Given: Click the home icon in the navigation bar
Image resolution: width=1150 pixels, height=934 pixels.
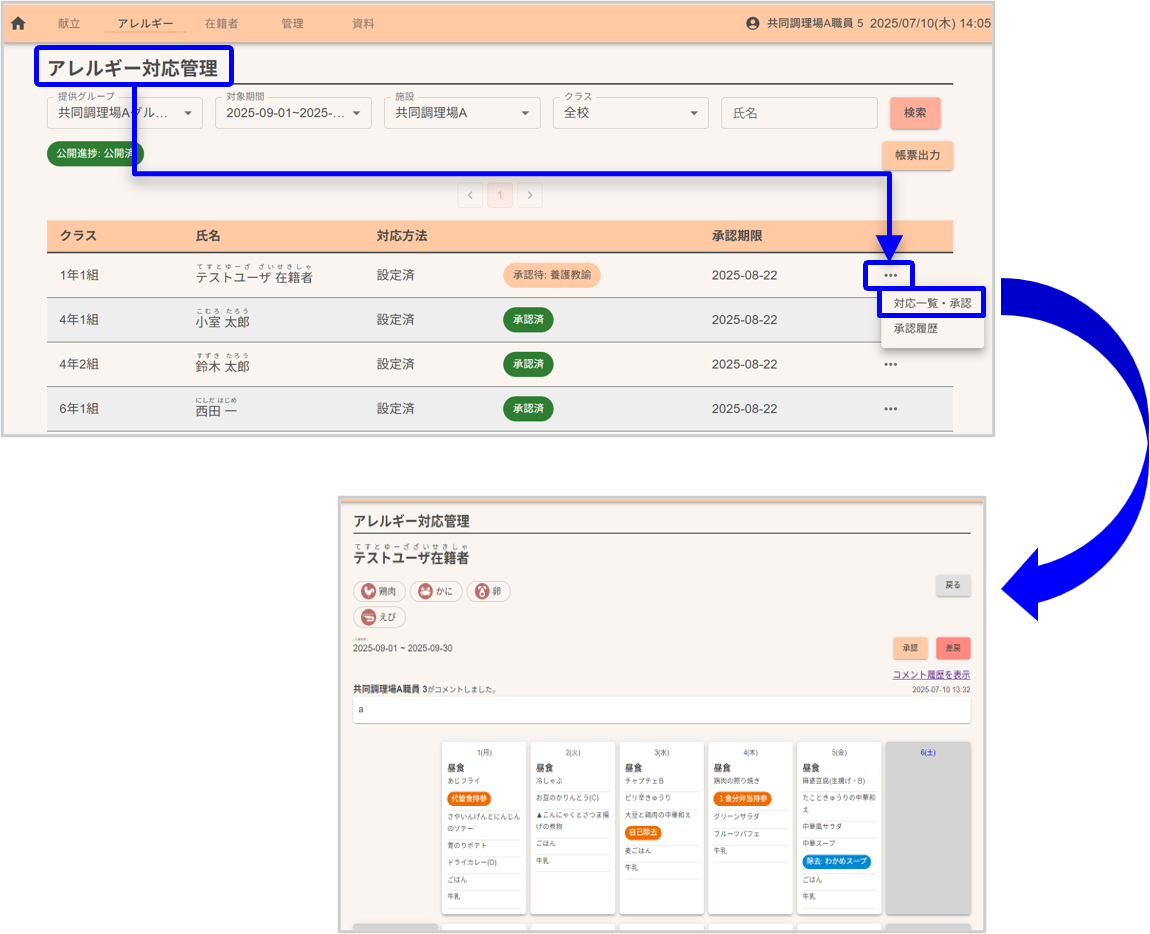Looking at the screenshot, I should click(18, 23).
